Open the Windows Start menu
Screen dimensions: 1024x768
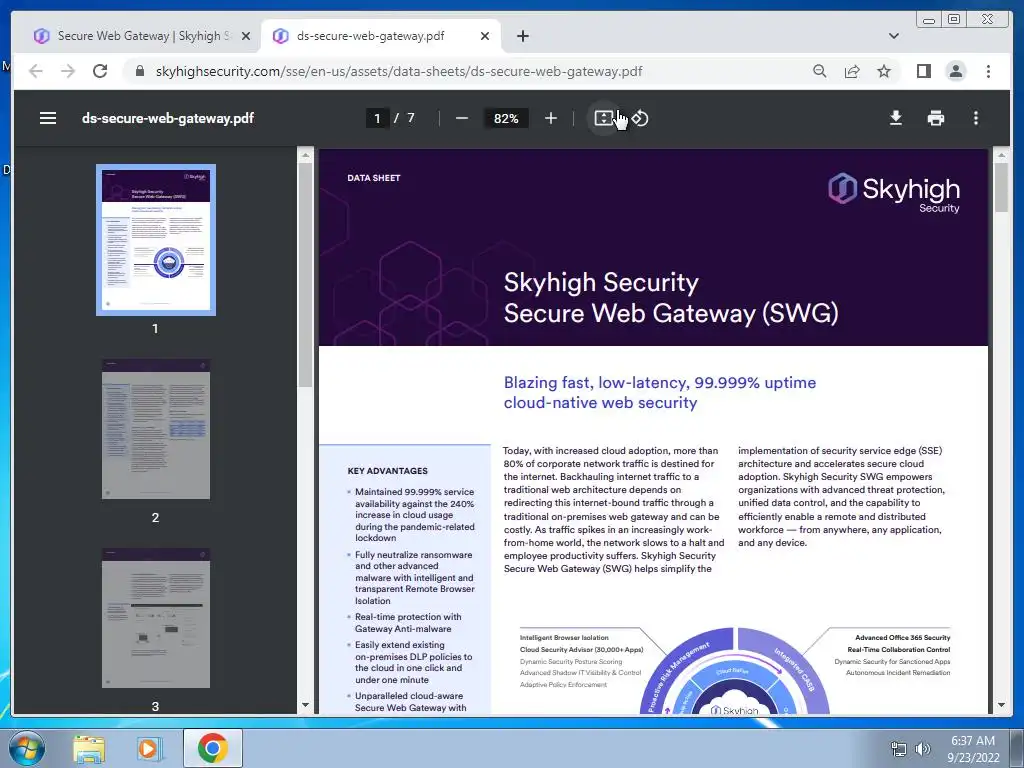point(26,748)
